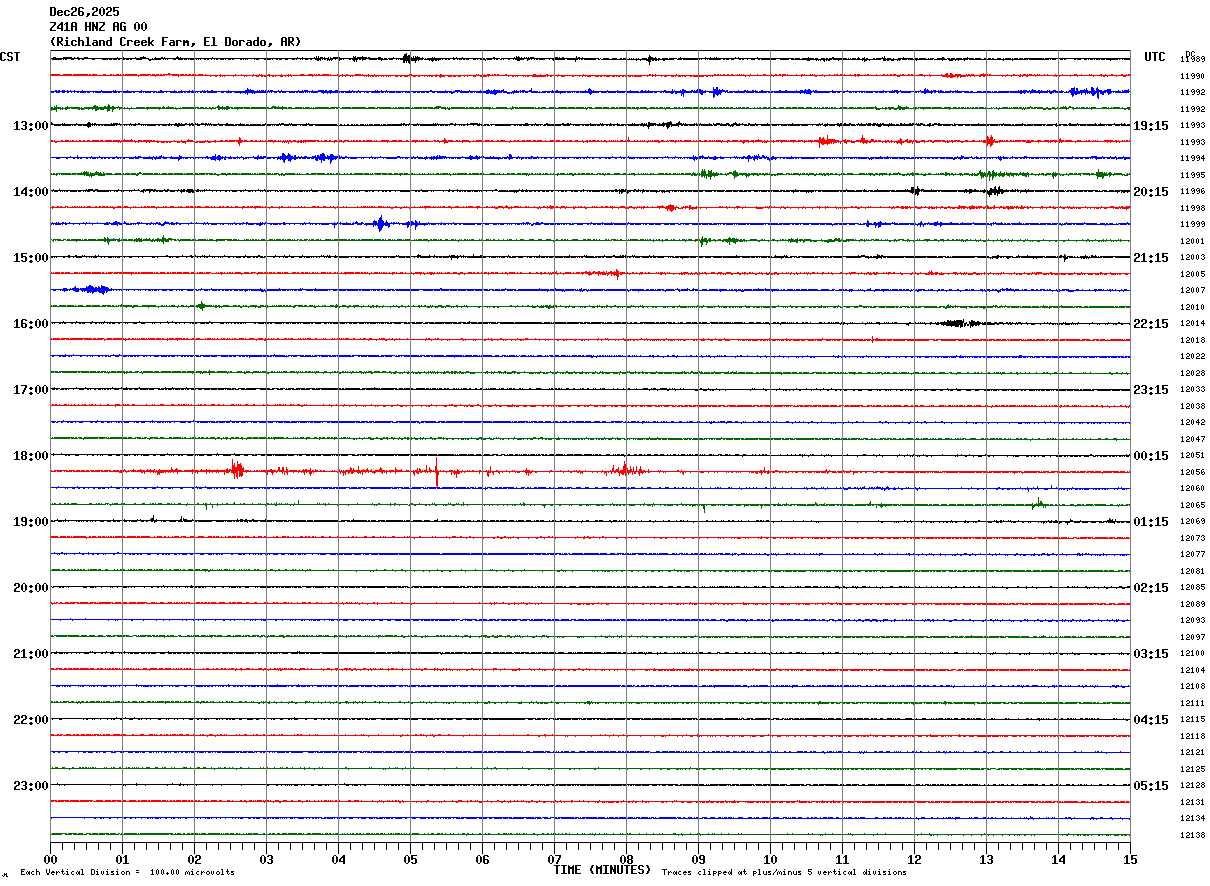Click the '20:15' UTC time label
The width and height of the screenshot is (1210, 886).
(1151, 192)
